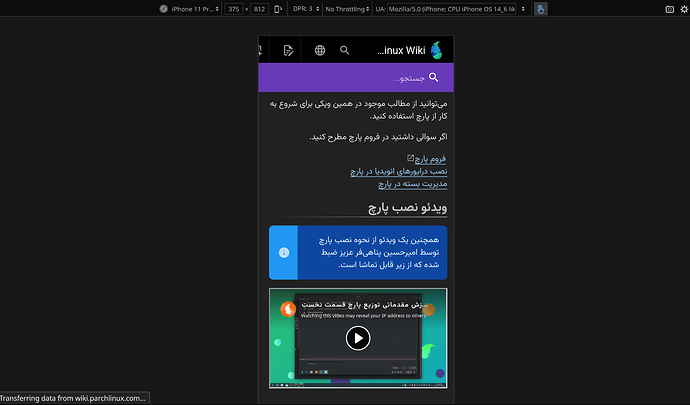690x405 pixels.
Task: Open the iPhone 11 Pro device dropdown
Action: (x=189, y=9)
